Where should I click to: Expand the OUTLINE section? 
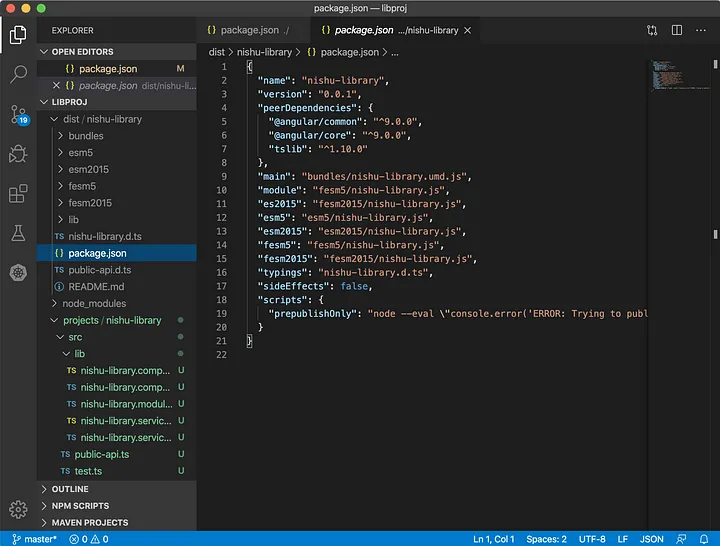[x=70, y=489]
